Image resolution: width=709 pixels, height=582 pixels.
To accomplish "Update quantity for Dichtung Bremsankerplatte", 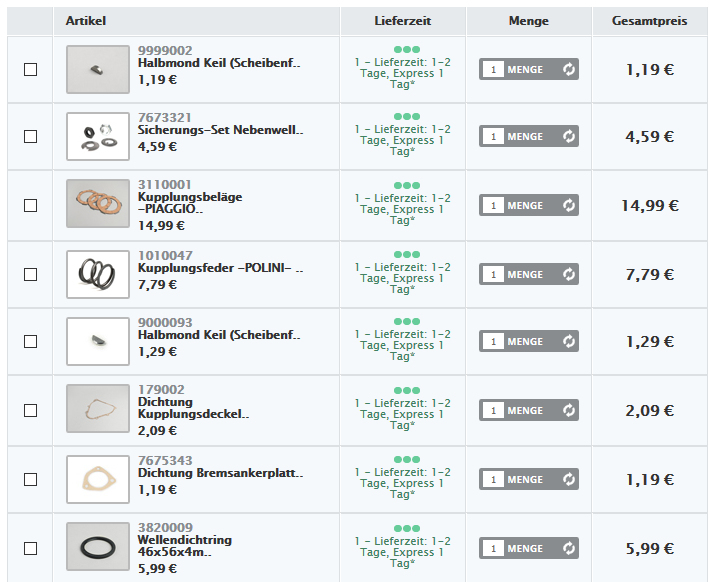I will pyautogui.click(x=569, y=479).
